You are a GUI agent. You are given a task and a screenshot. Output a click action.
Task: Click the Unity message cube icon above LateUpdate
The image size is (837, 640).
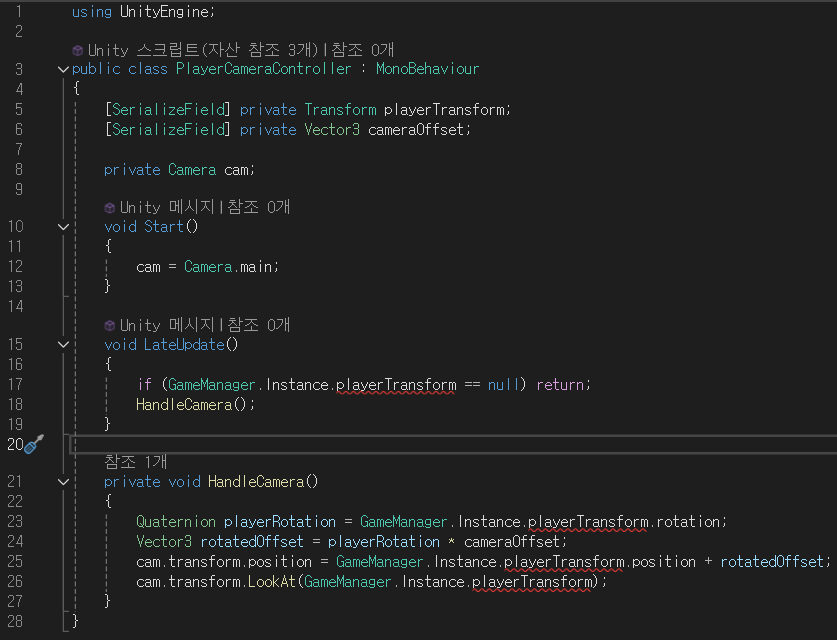click(109, 325)
